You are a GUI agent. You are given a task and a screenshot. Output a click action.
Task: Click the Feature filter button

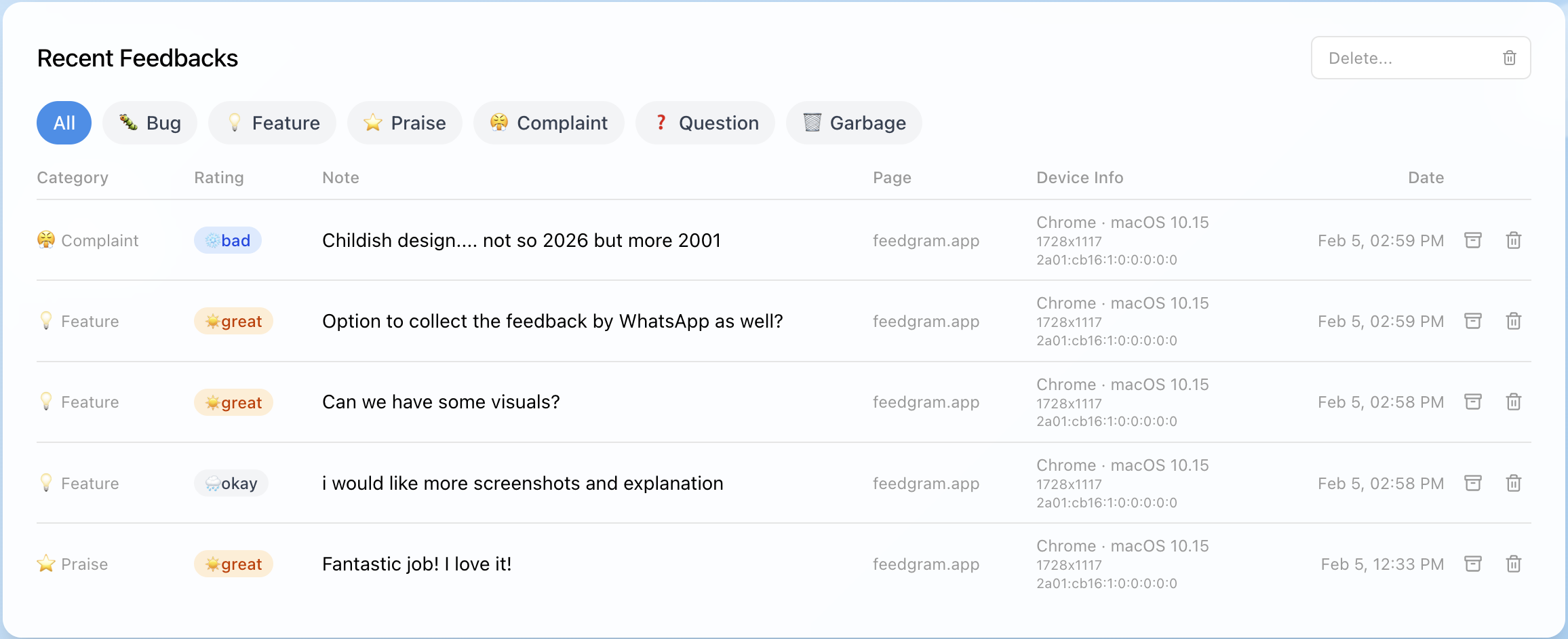point(272,123)
